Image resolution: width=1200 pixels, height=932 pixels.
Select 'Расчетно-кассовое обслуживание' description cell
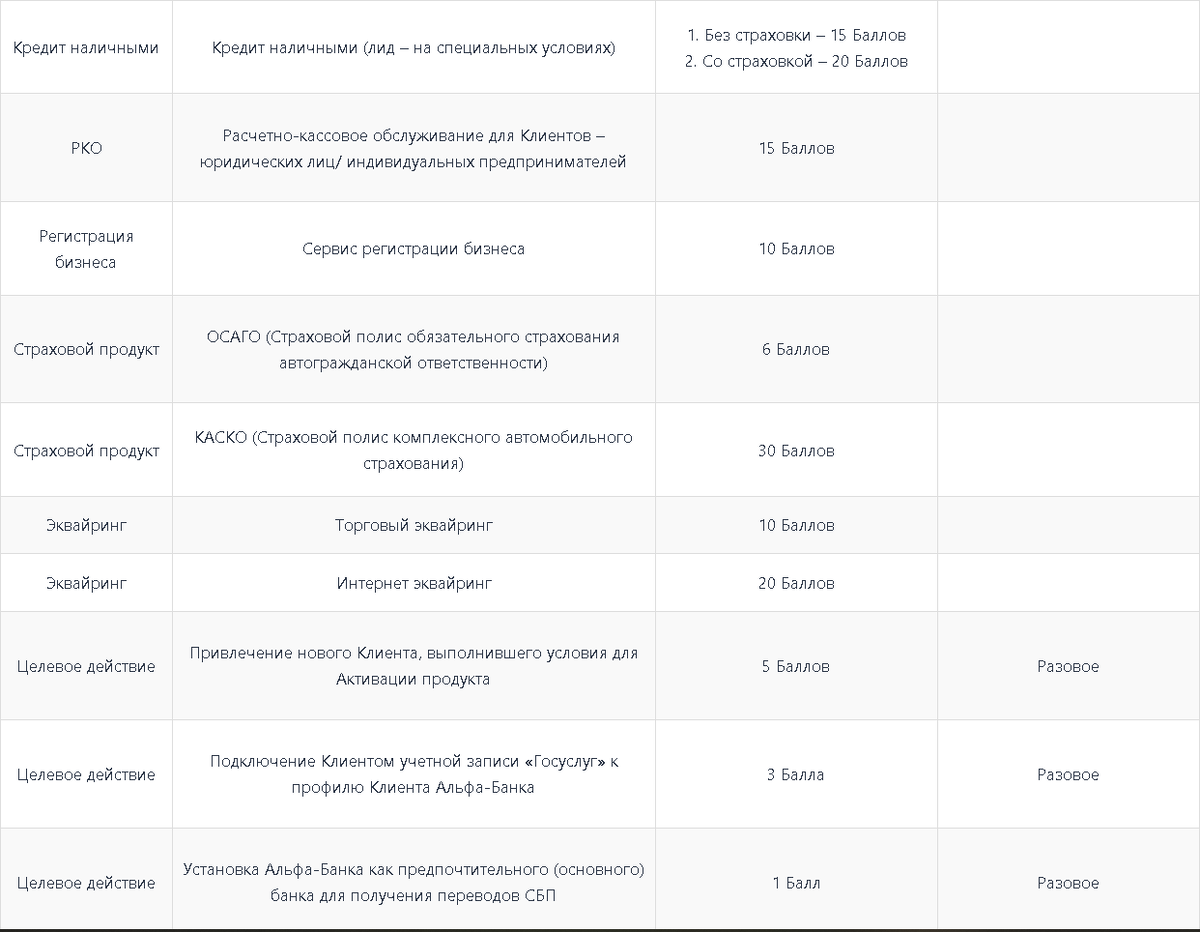click(x=414, y=148)
